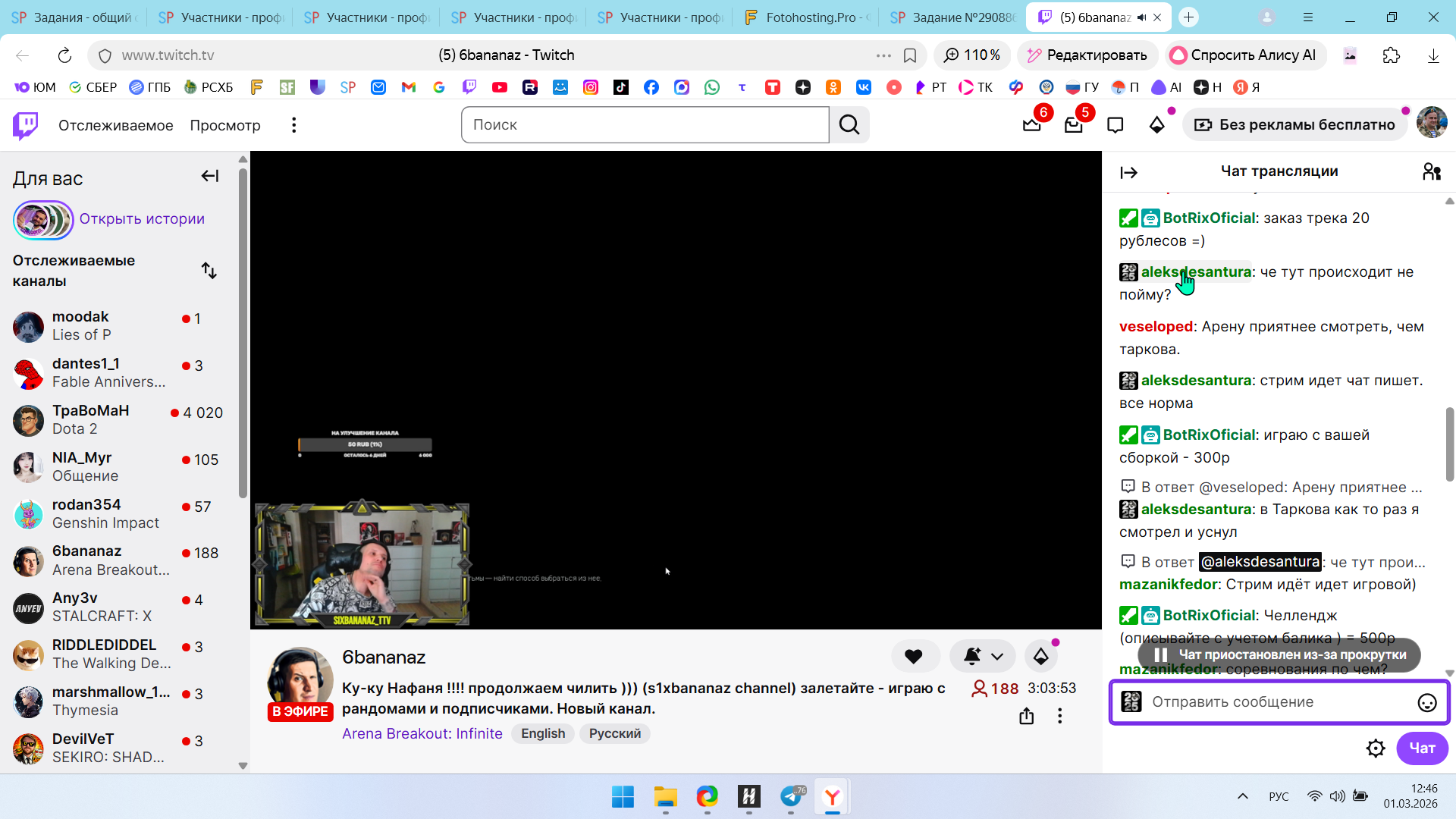Open the Отслеживаемое navigation tab
The width and height of the screenshot is (1456, 819).
[115, 125]
